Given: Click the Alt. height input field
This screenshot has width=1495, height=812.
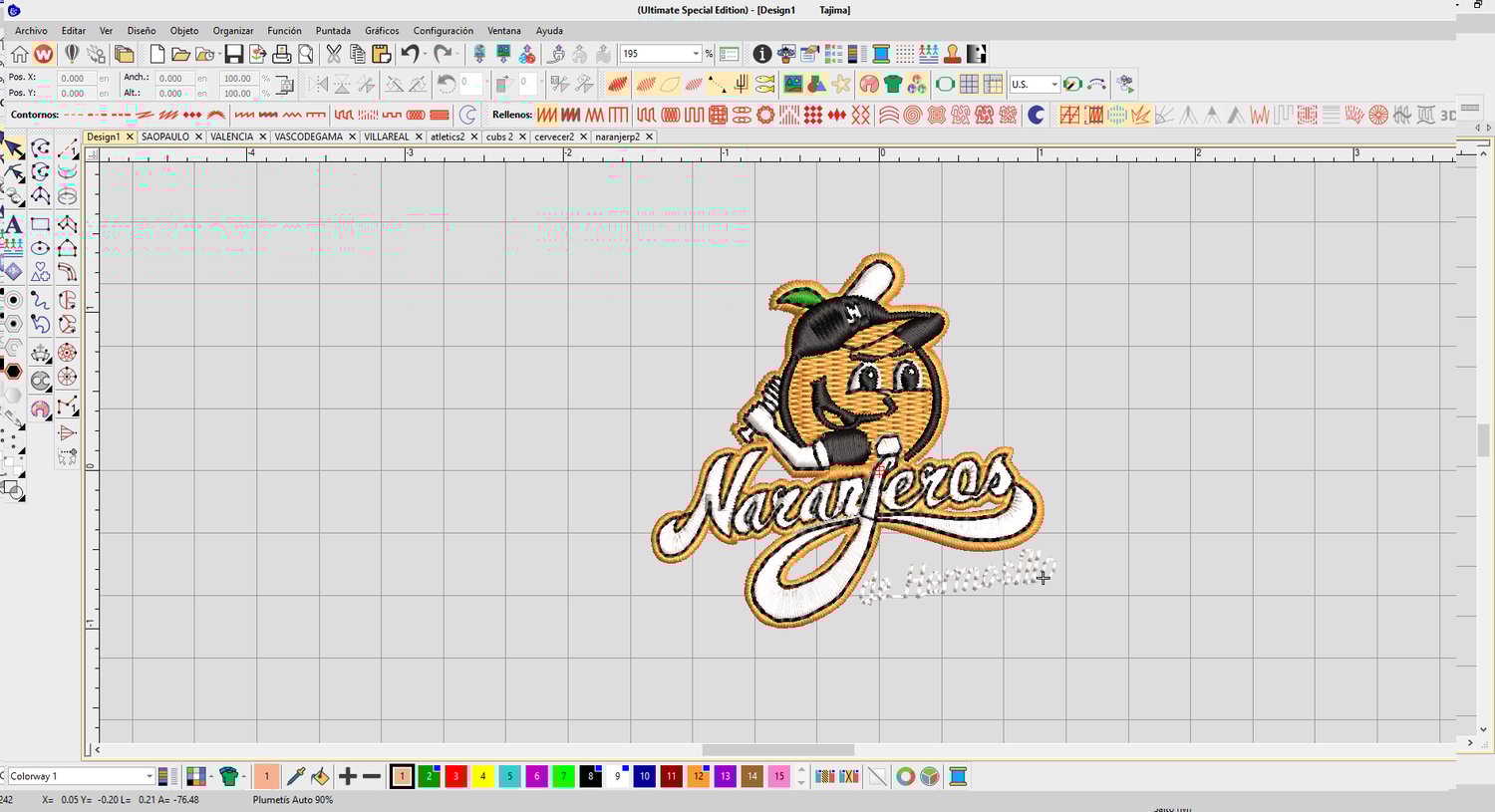Looking at the screenshot, I should click(x=173, y=94).
